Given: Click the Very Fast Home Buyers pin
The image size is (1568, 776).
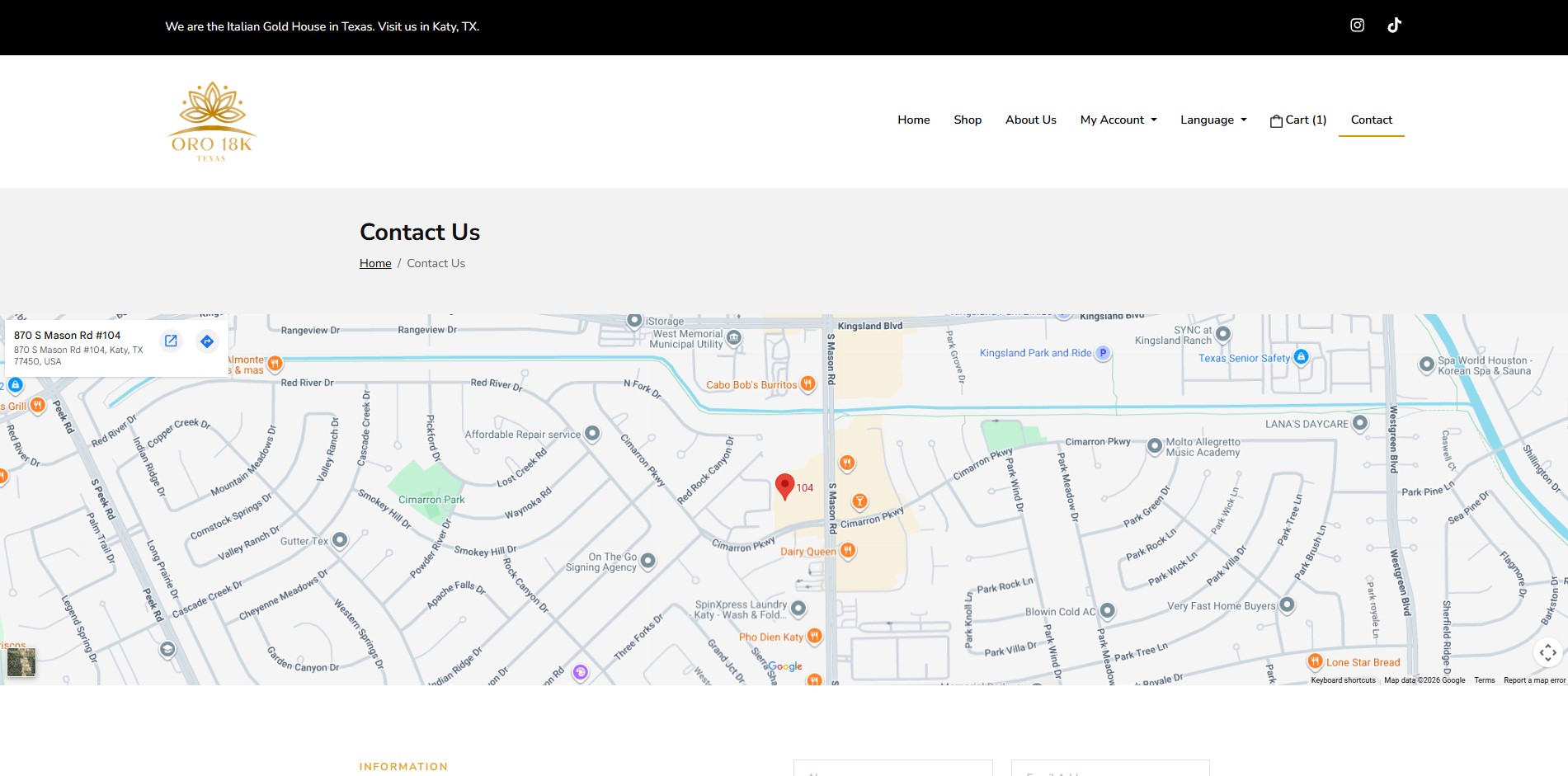Looking at the screenshot, I should pyautogui.click(x=1287, y=605).
